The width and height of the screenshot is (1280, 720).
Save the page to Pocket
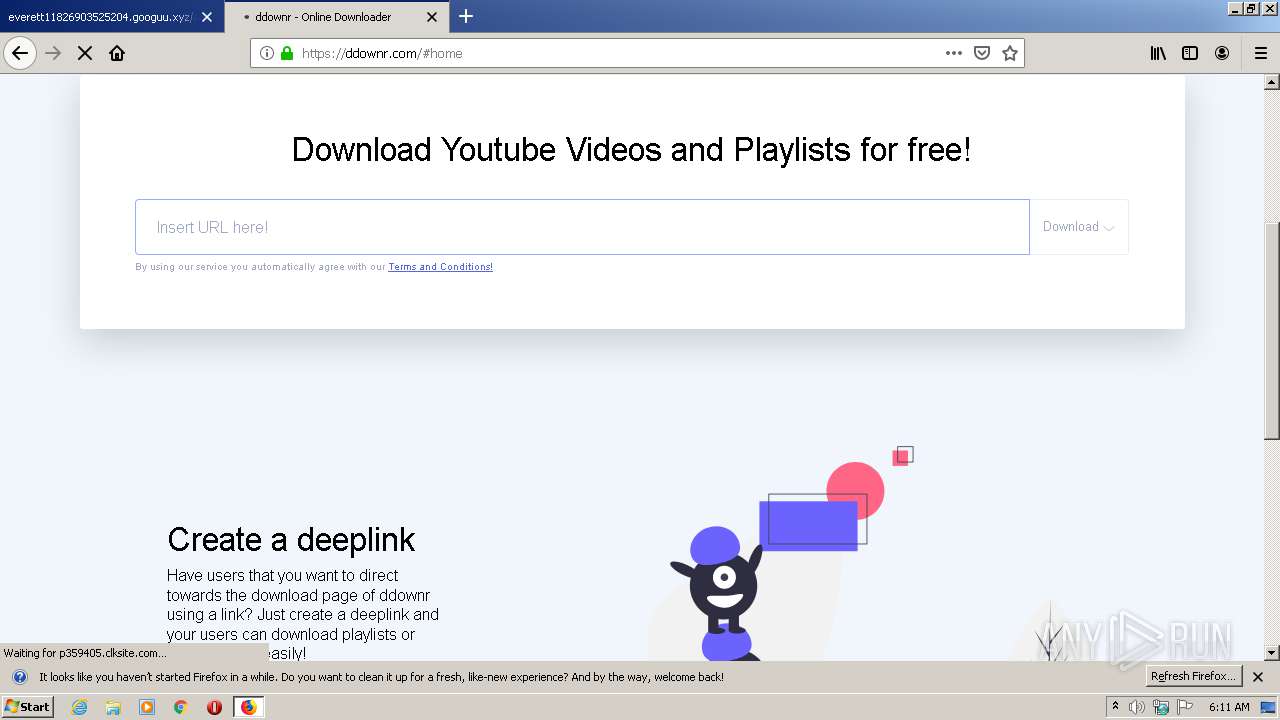click(x=982, y=53)
